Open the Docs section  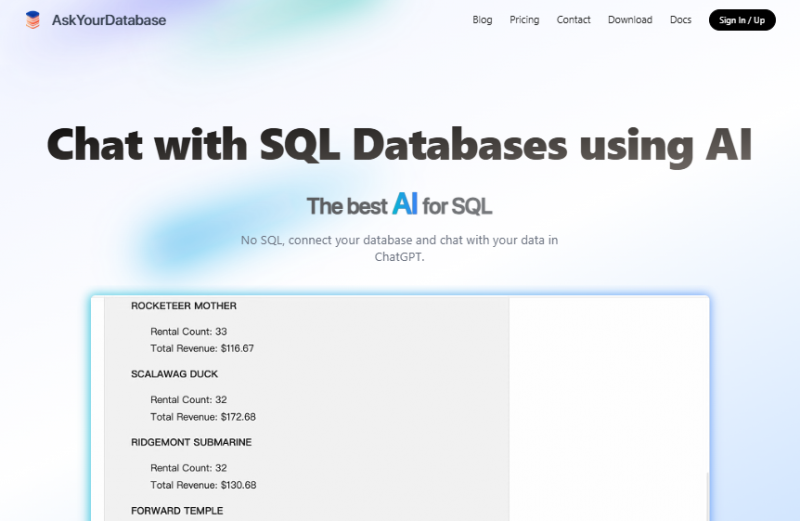click(x=680, y=20)
